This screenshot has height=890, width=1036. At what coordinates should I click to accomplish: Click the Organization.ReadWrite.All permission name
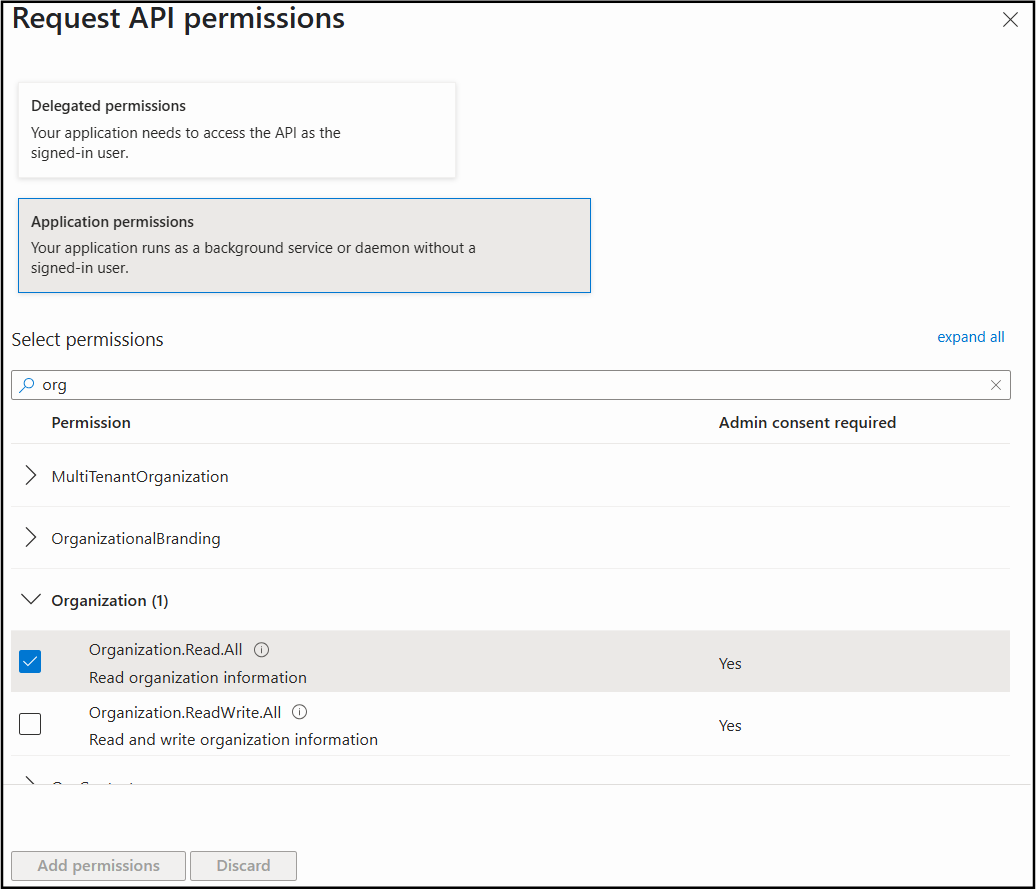coord(185,712)
